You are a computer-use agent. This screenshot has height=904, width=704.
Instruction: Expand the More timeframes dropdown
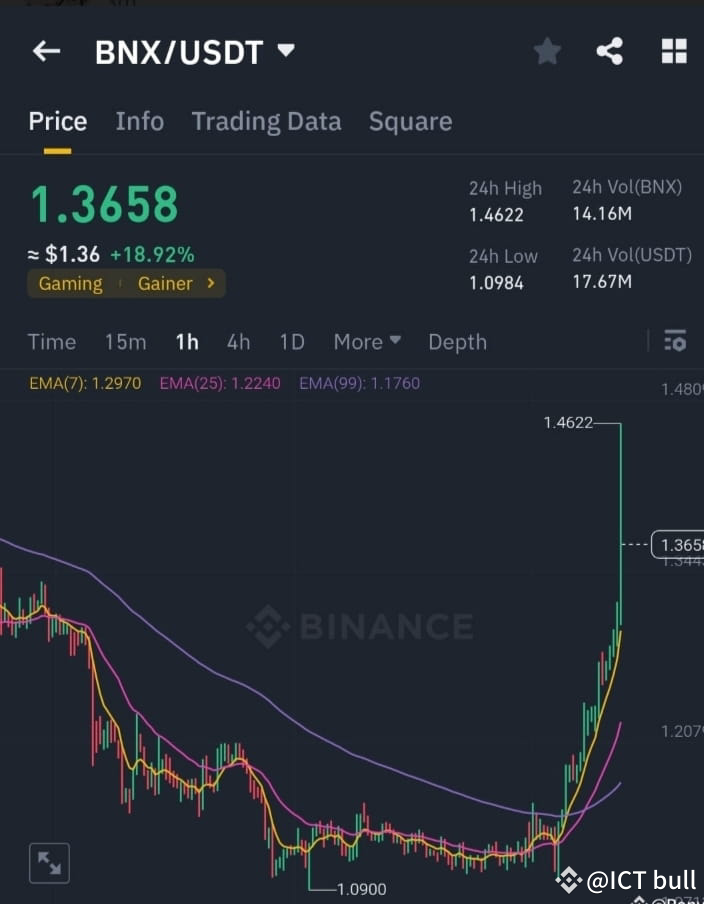366,341
